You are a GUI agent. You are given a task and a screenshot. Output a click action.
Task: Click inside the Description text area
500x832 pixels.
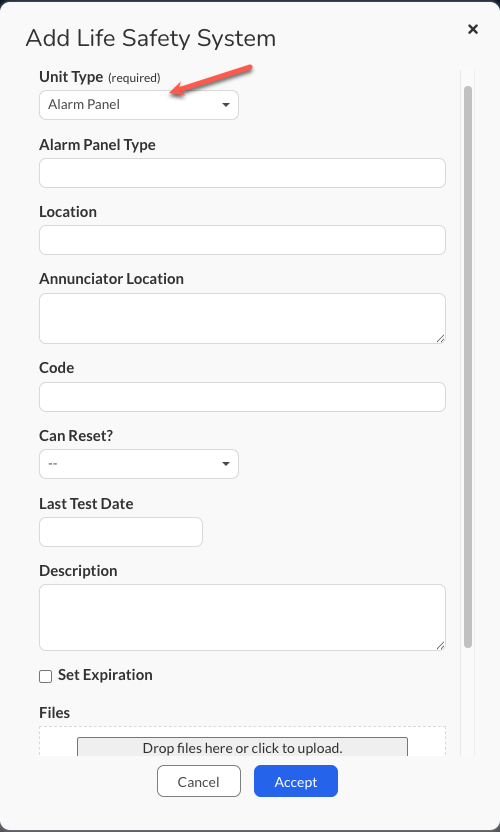click(242, 617)
